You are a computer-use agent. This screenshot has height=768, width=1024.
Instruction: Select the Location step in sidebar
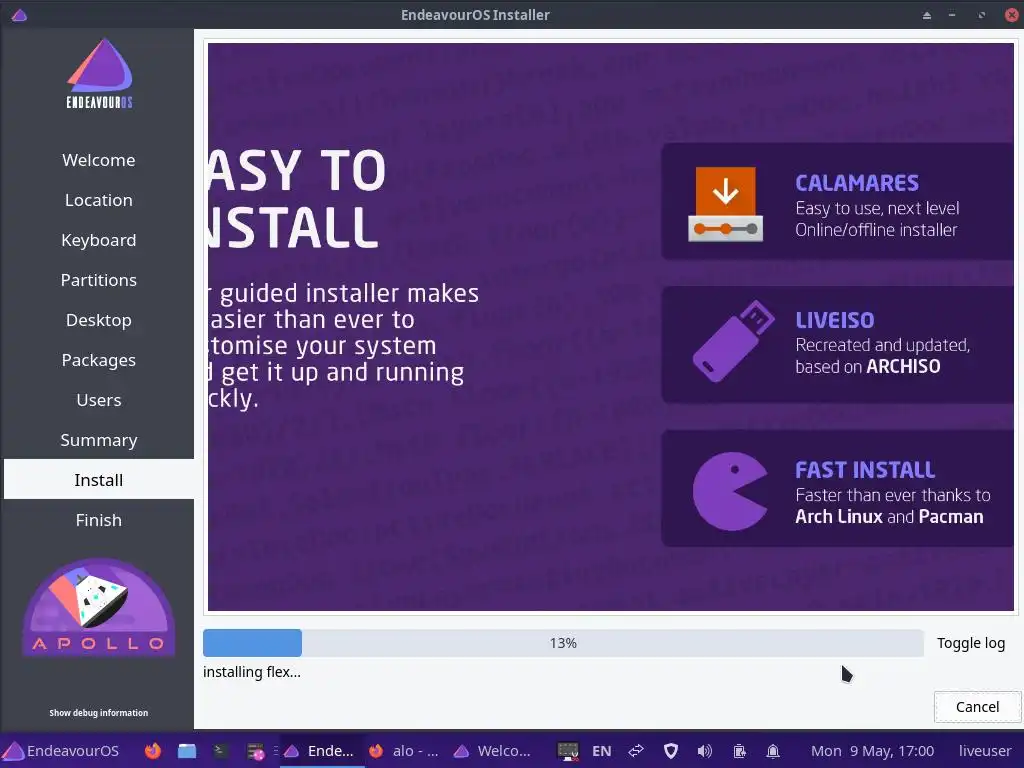tap(99, 200)
